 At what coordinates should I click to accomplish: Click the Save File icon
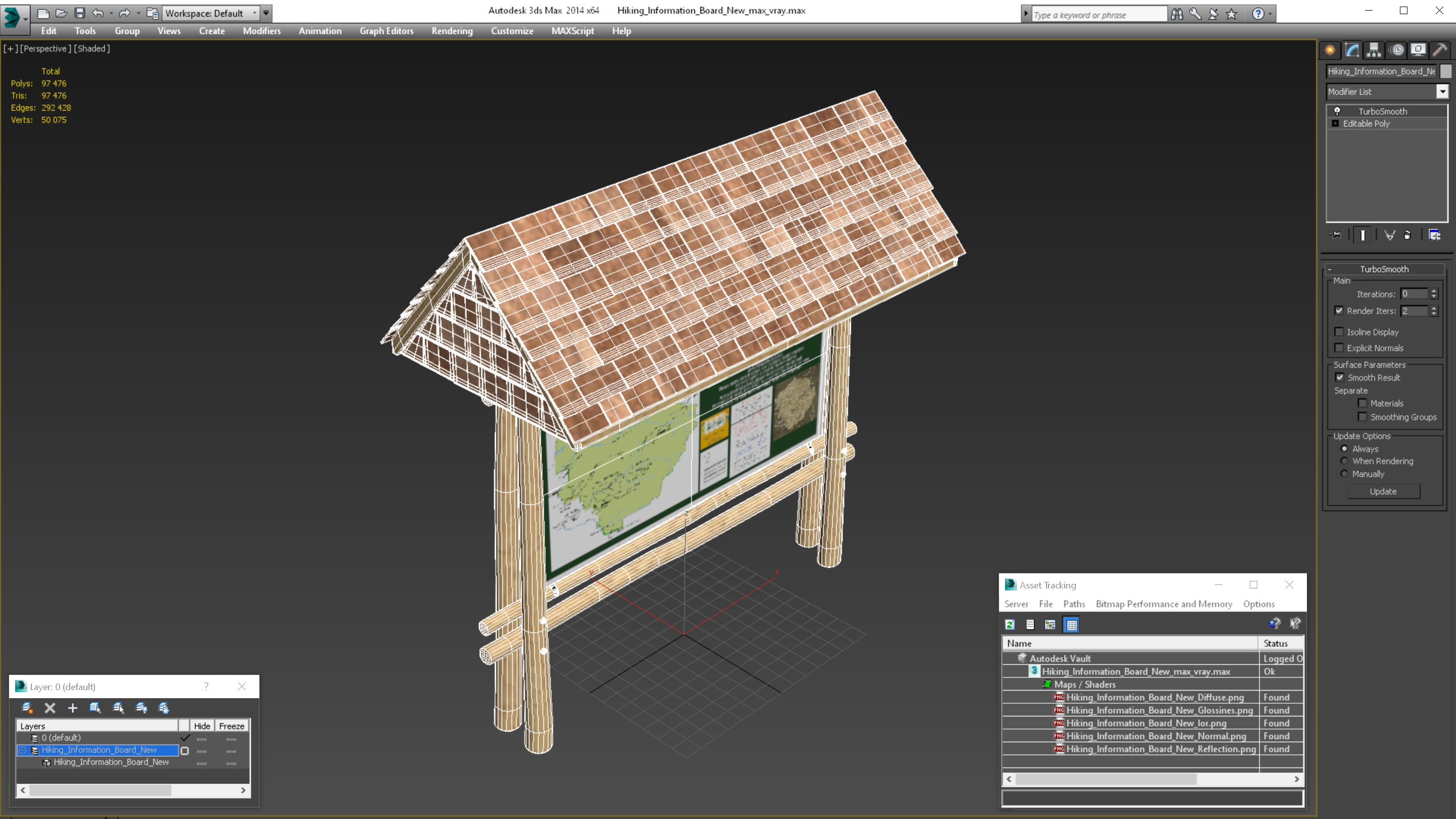(80, 13)
